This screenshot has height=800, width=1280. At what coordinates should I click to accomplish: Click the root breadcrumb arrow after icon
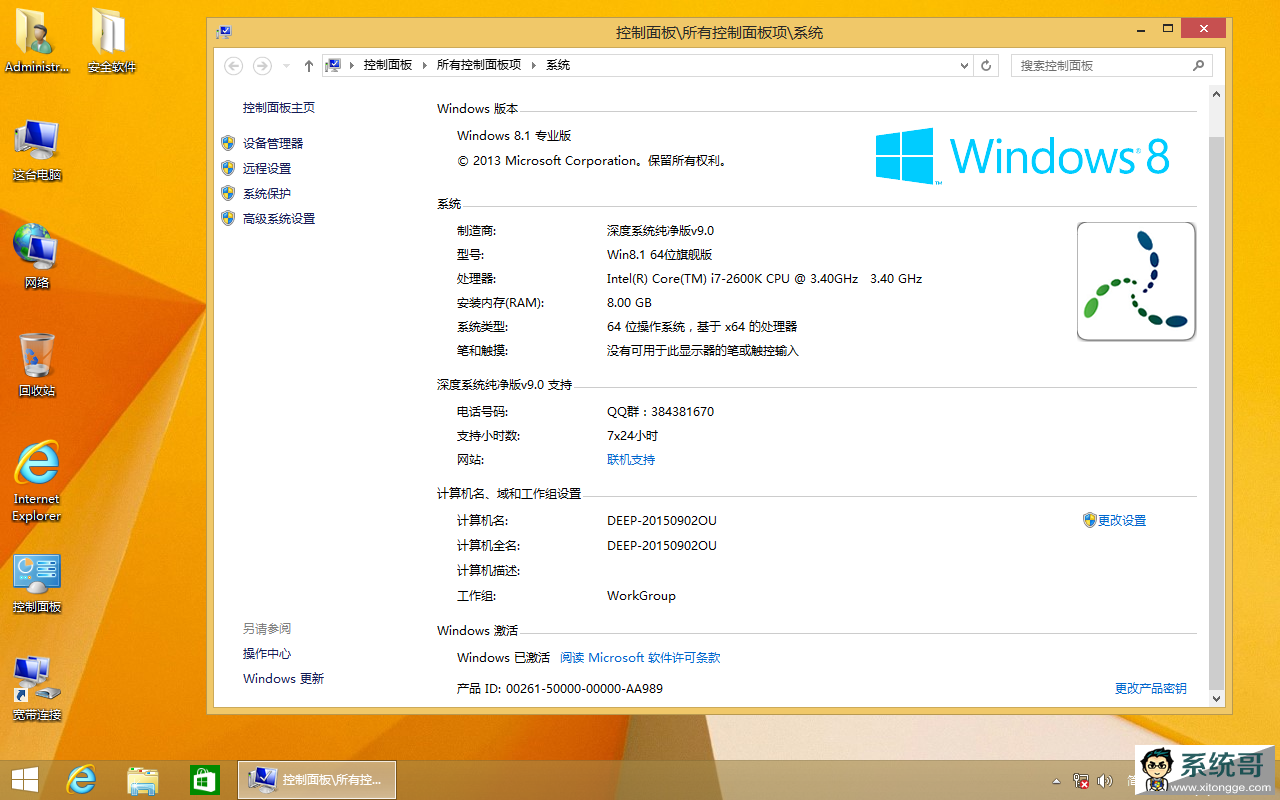[352, 65]
